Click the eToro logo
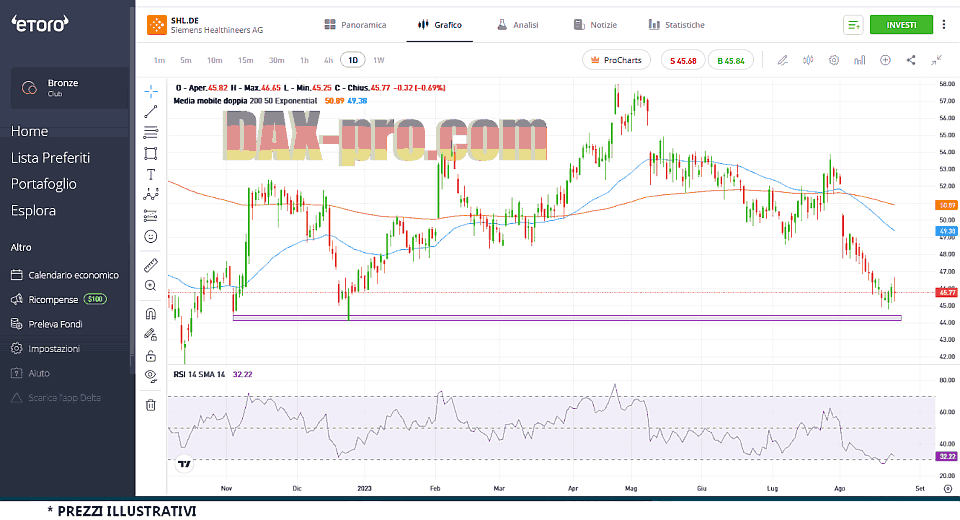The height and width of the screenshot is (520, 960). (x=40, y=24)
